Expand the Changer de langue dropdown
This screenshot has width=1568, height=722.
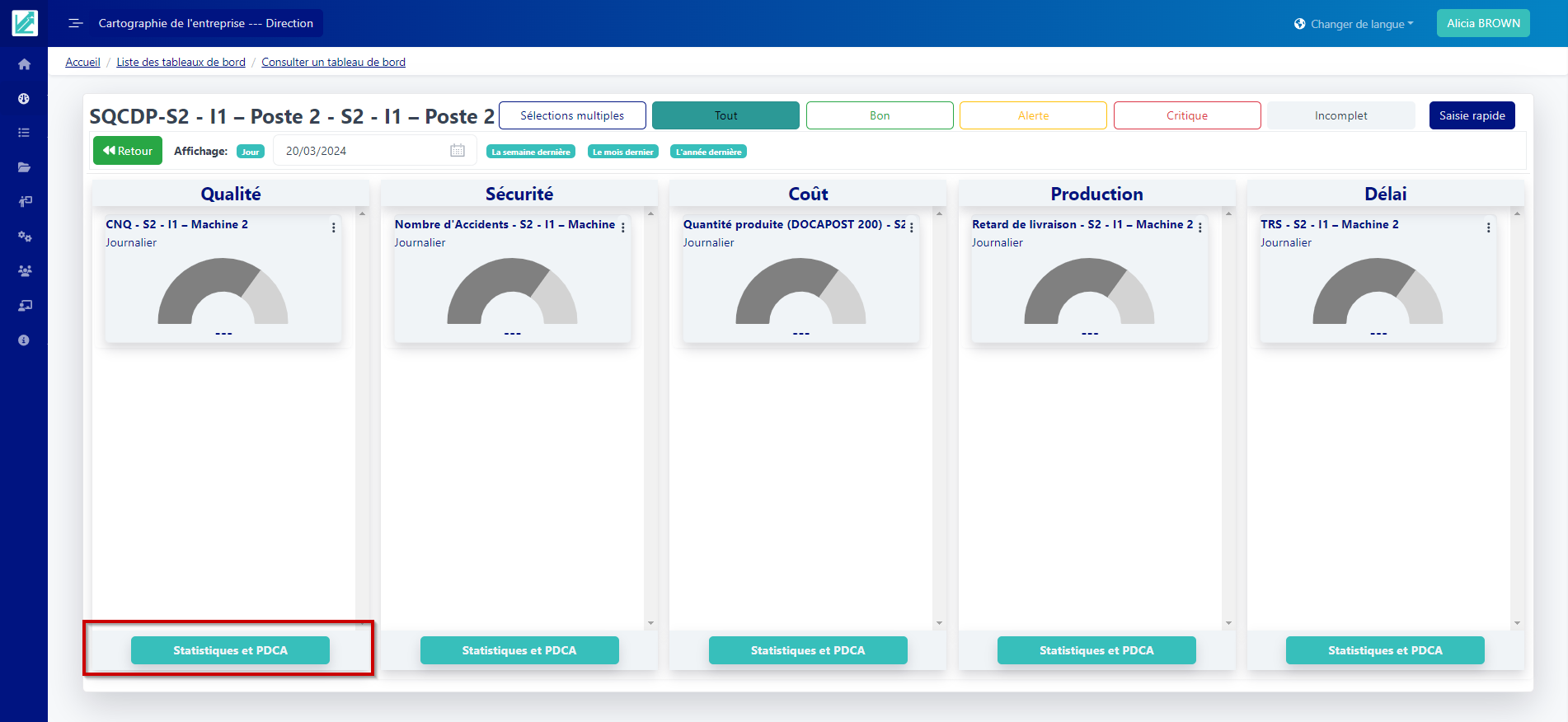click(x=1354, y=24)
